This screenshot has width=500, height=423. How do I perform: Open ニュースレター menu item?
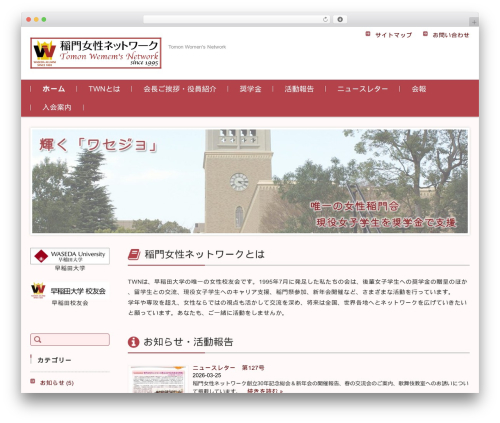[362, 89]
